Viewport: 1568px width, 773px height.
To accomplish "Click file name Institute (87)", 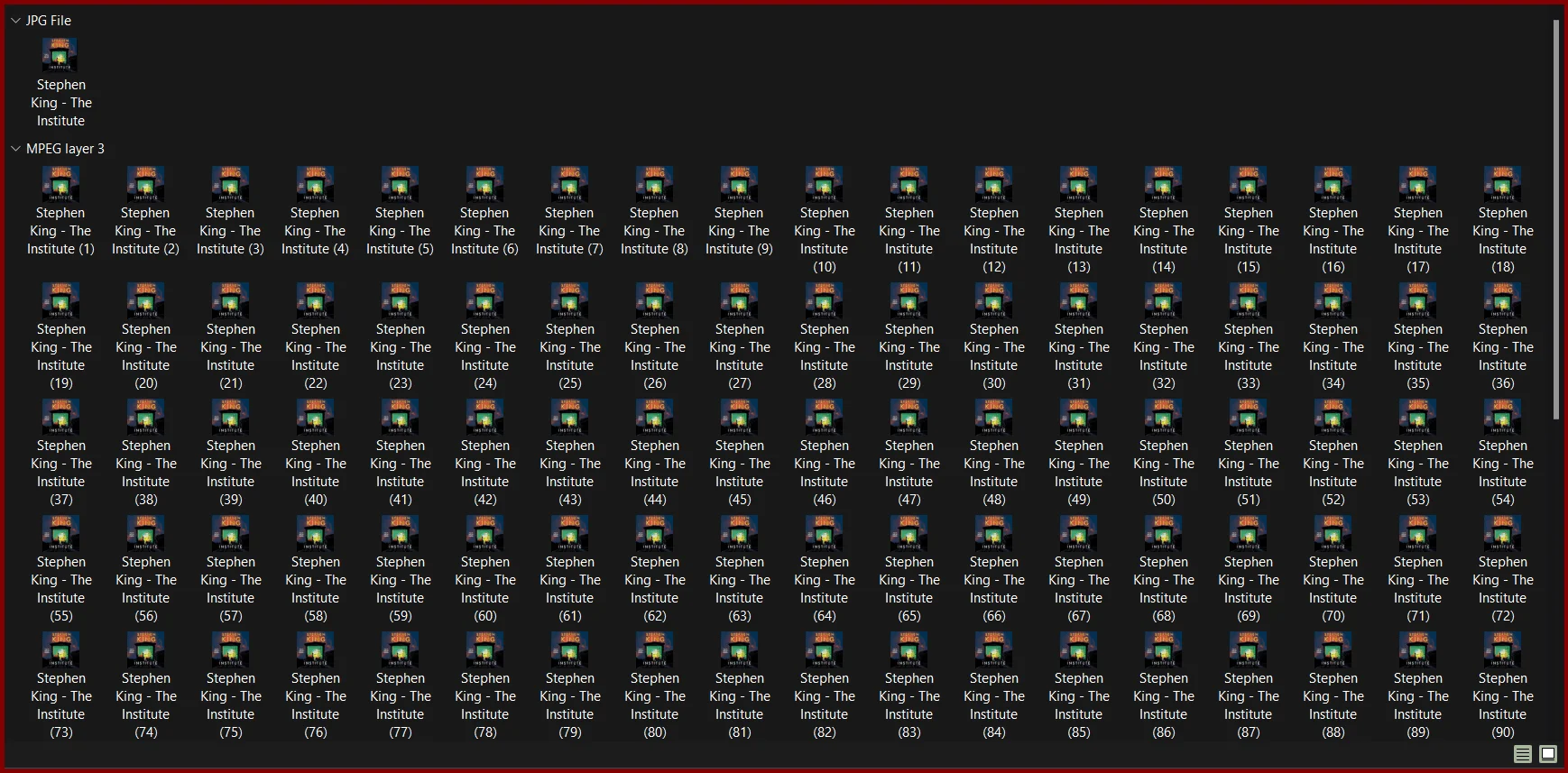I will 1248,705.
